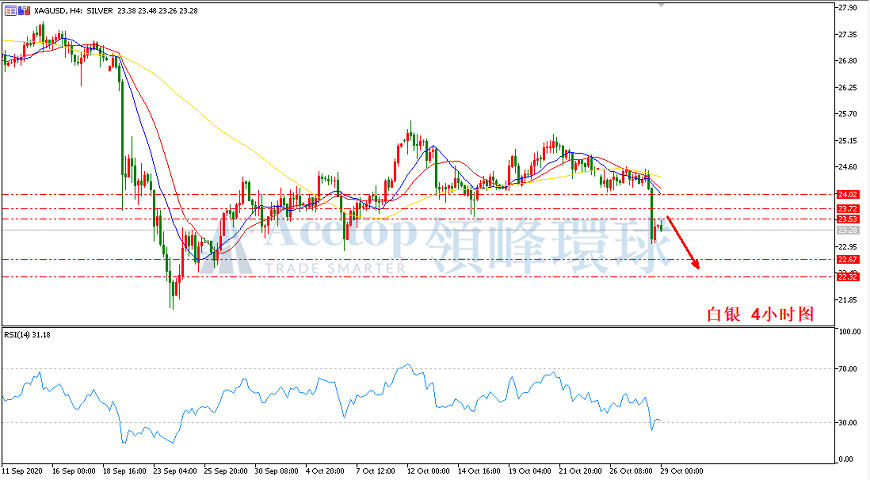Click the 22.67 red price level label
The width and height of the screenshot is (870, 480).
(x=847, y=260)
